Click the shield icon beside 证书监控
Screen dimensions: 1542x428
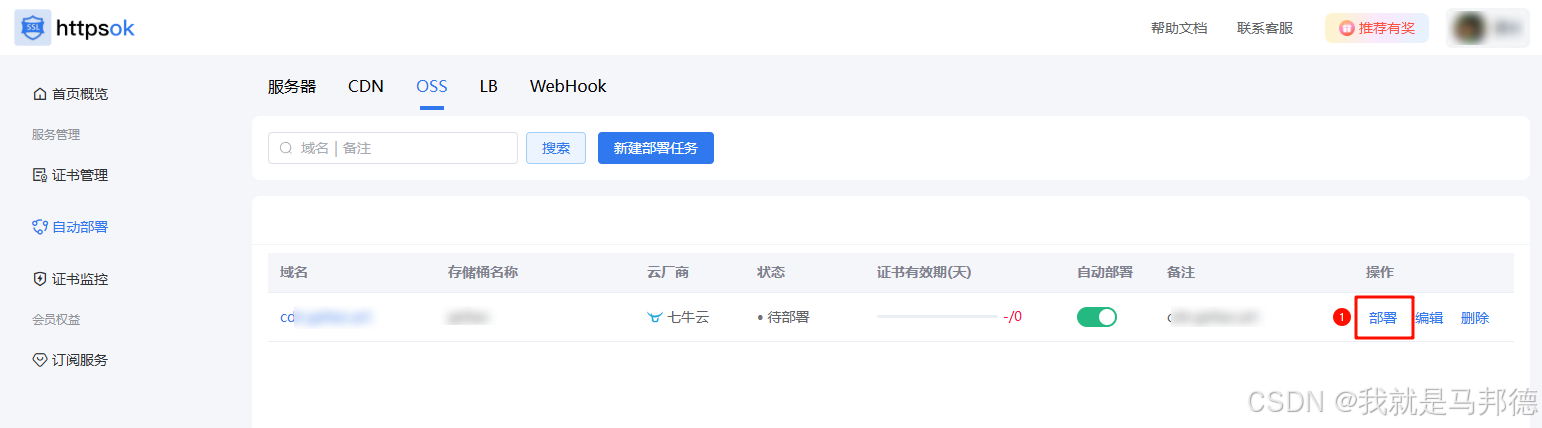coord(40,279)
